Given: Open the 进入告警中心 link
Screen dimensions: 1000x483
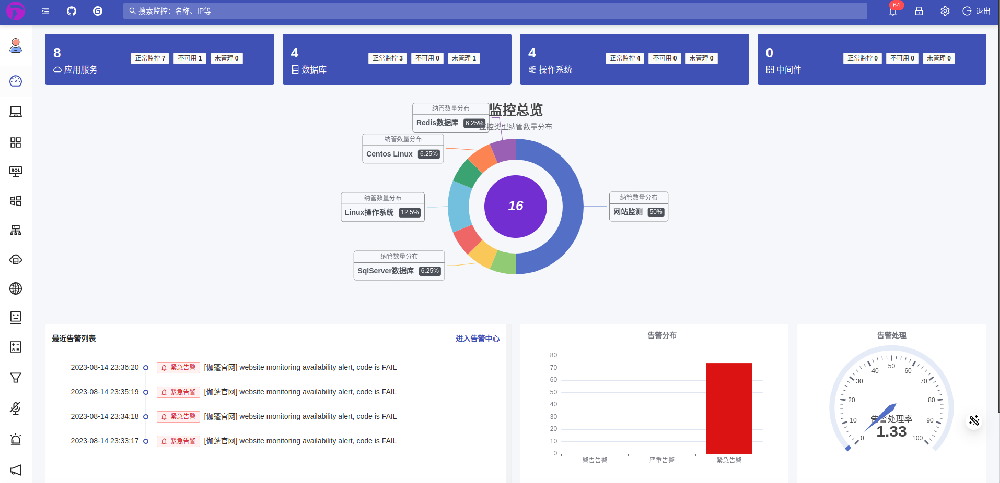Looking at the screenshot, I should pos(477,339).
